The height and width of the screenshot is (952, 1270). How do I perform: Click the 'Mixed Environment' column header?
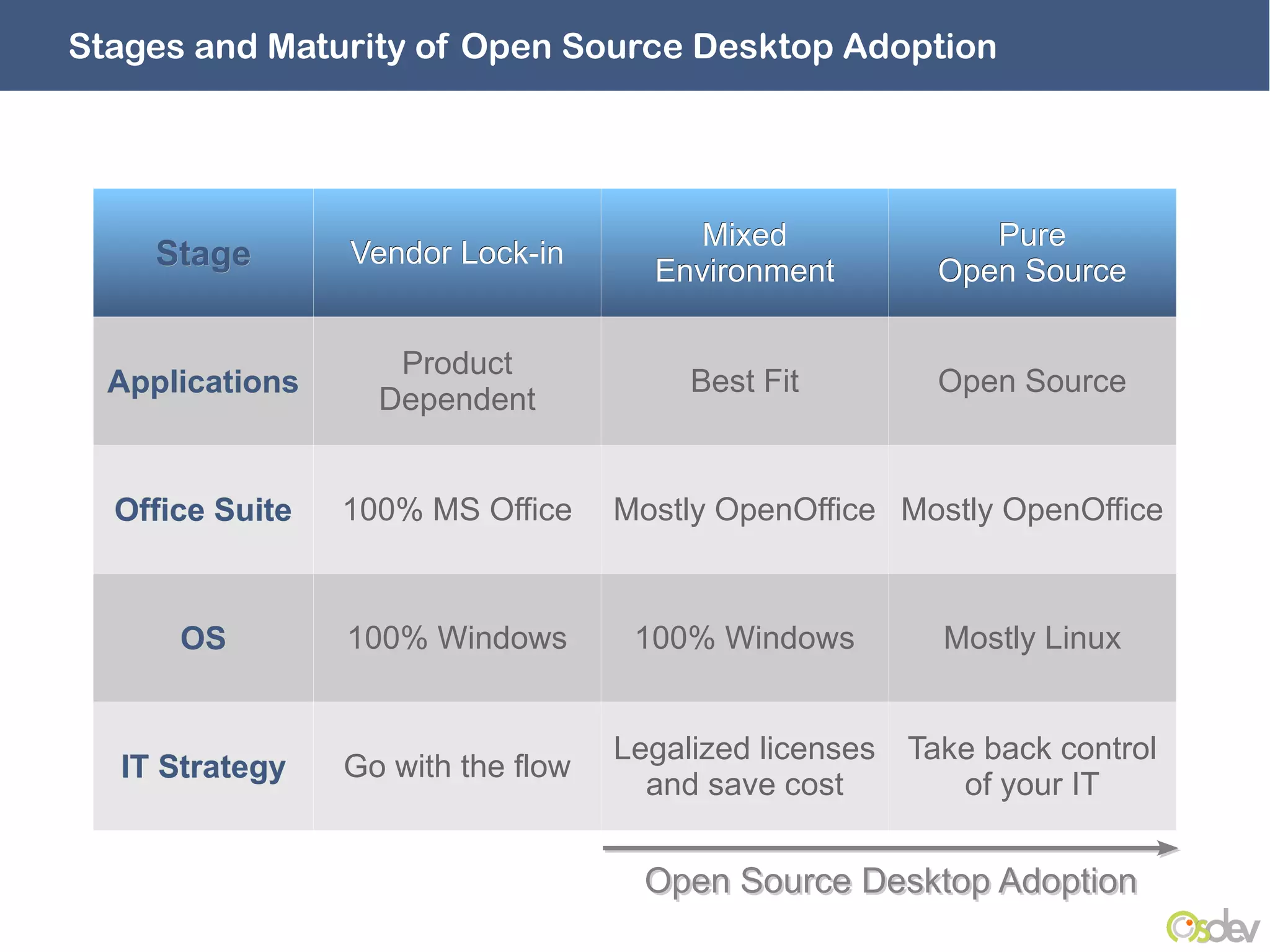click(745, 253)
